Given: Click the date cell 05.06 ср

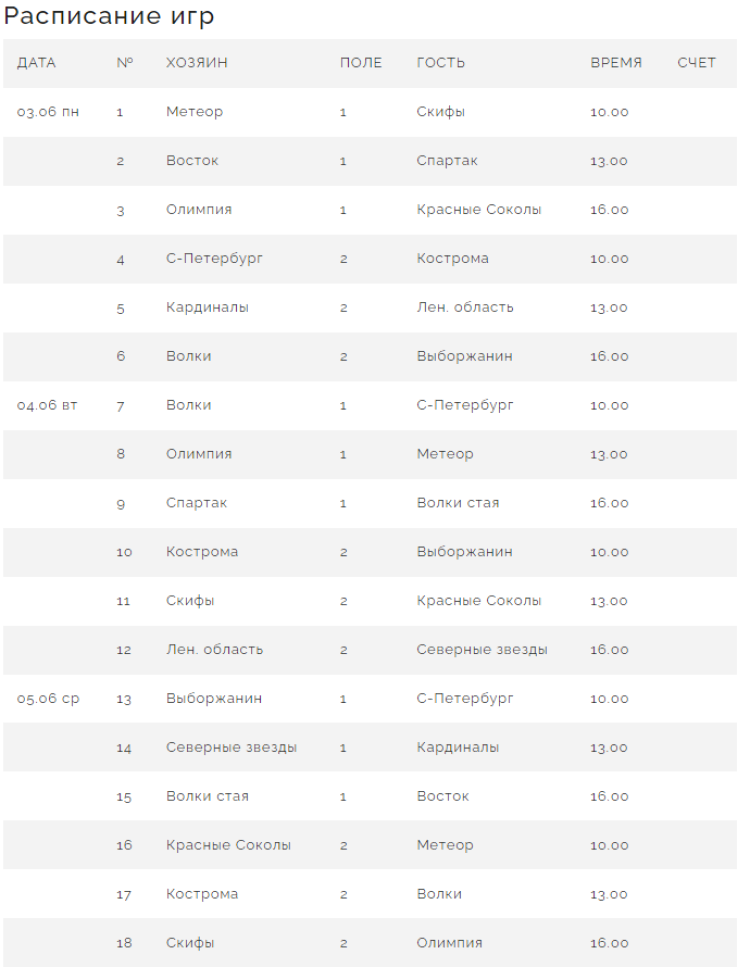Looking at the screenshot, I should (x=48, y=699).
